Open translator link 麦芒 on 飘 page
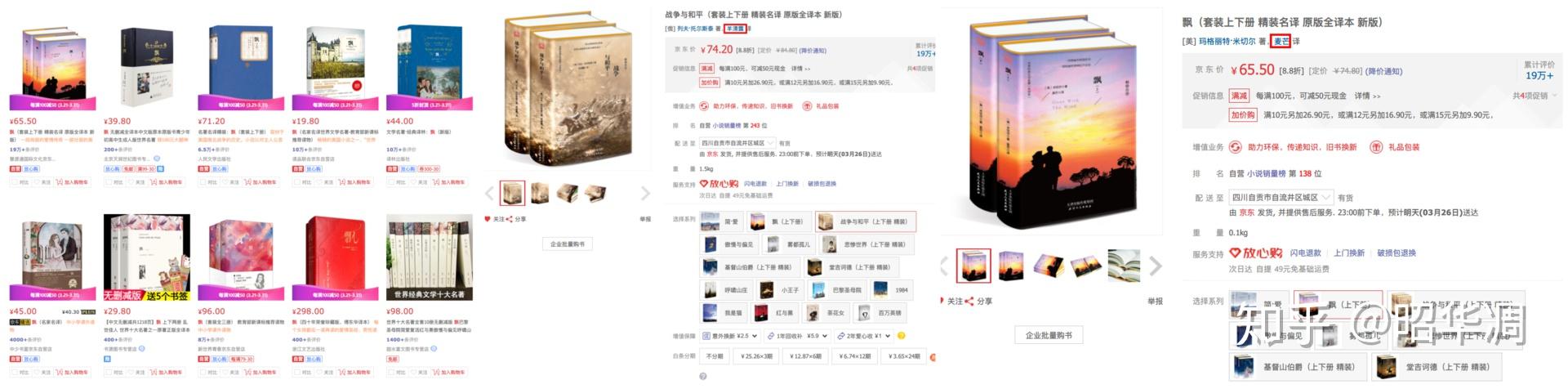1568x389 pixels. (1281, 41)
